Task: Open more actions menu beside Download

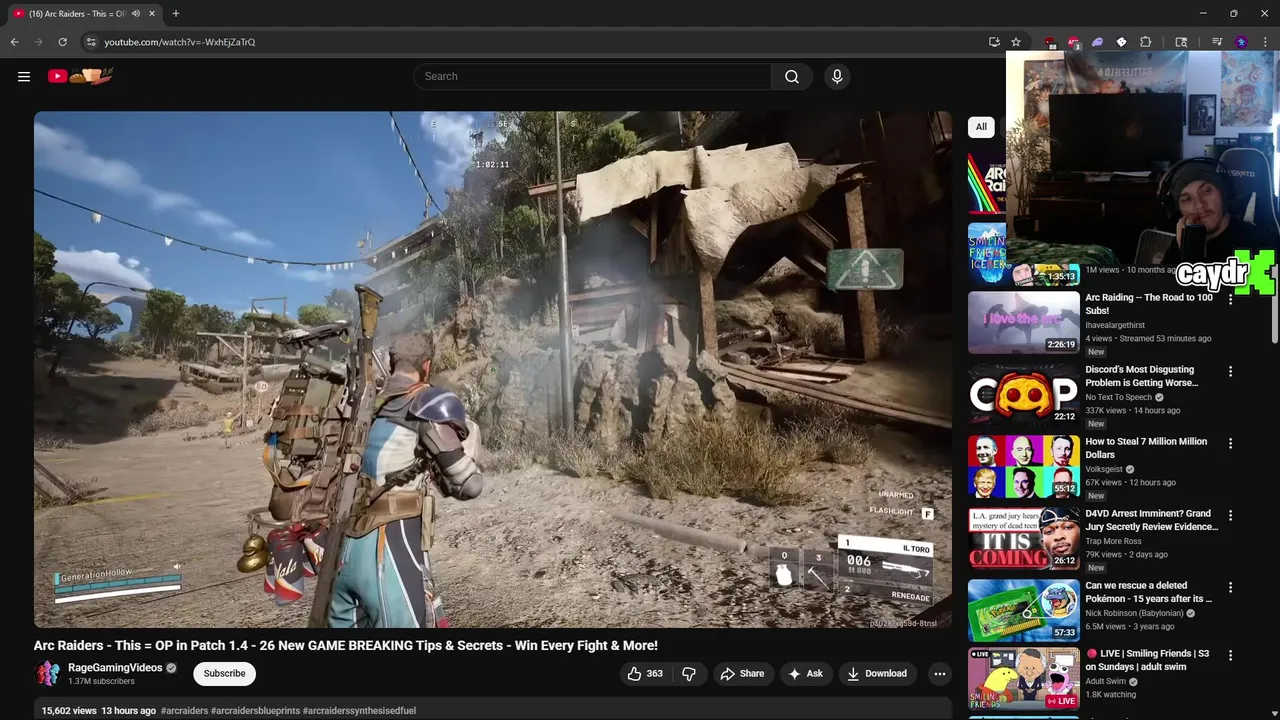Action: [x=939, y=674]
